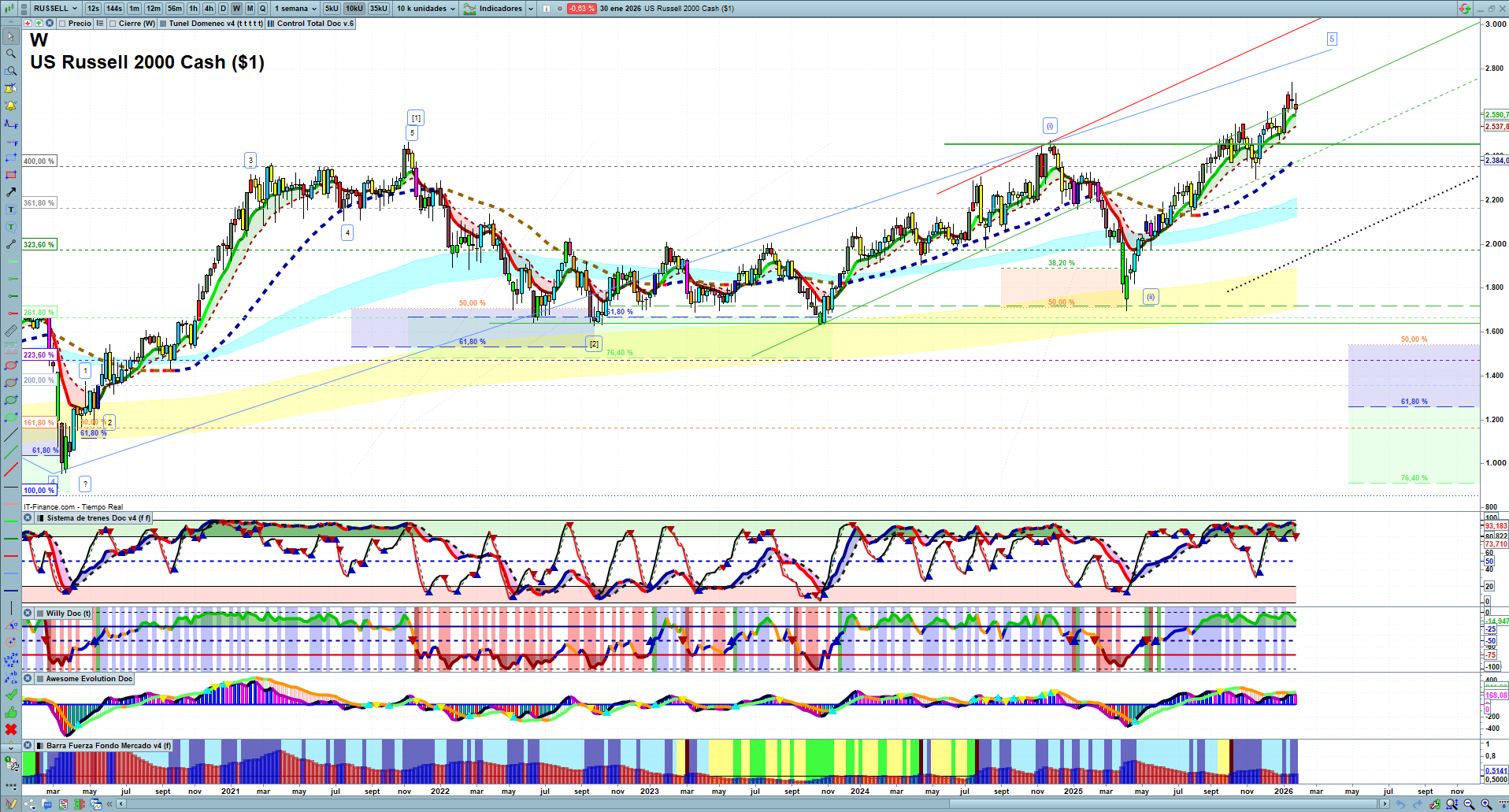Expand the 1 semana timeframe dropdown
Image resolution: width=1509 pixels, height=812 pixels.
click(x=295, y=9)
